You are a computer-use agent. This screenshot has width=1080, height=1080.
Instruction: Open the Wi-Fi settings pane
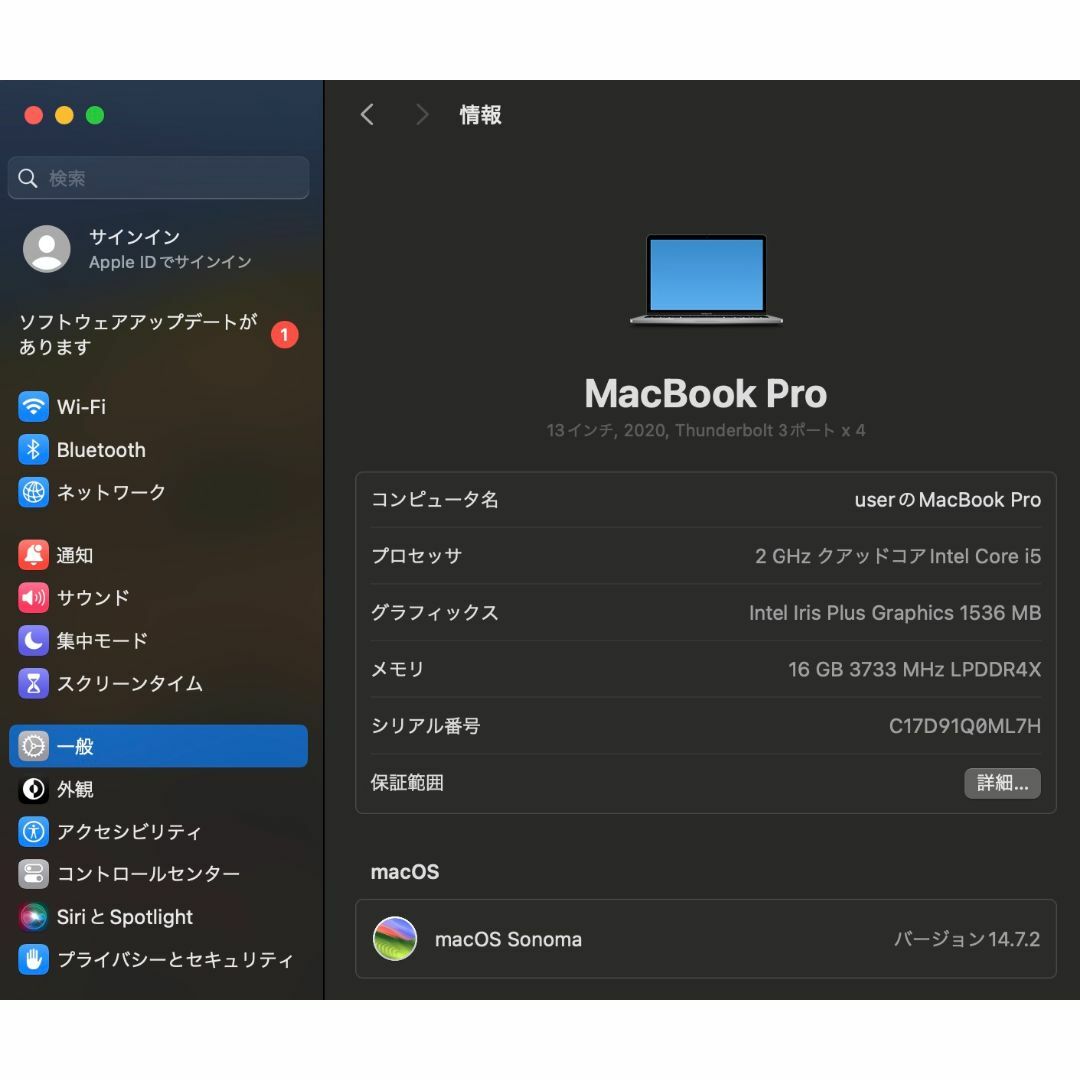click(158, 406)
